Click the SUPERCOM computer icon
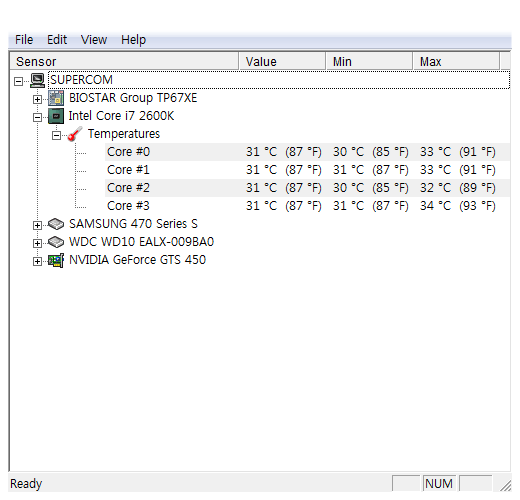The height and width of the screenshot is (500, 520). click(x=37, y=80)
